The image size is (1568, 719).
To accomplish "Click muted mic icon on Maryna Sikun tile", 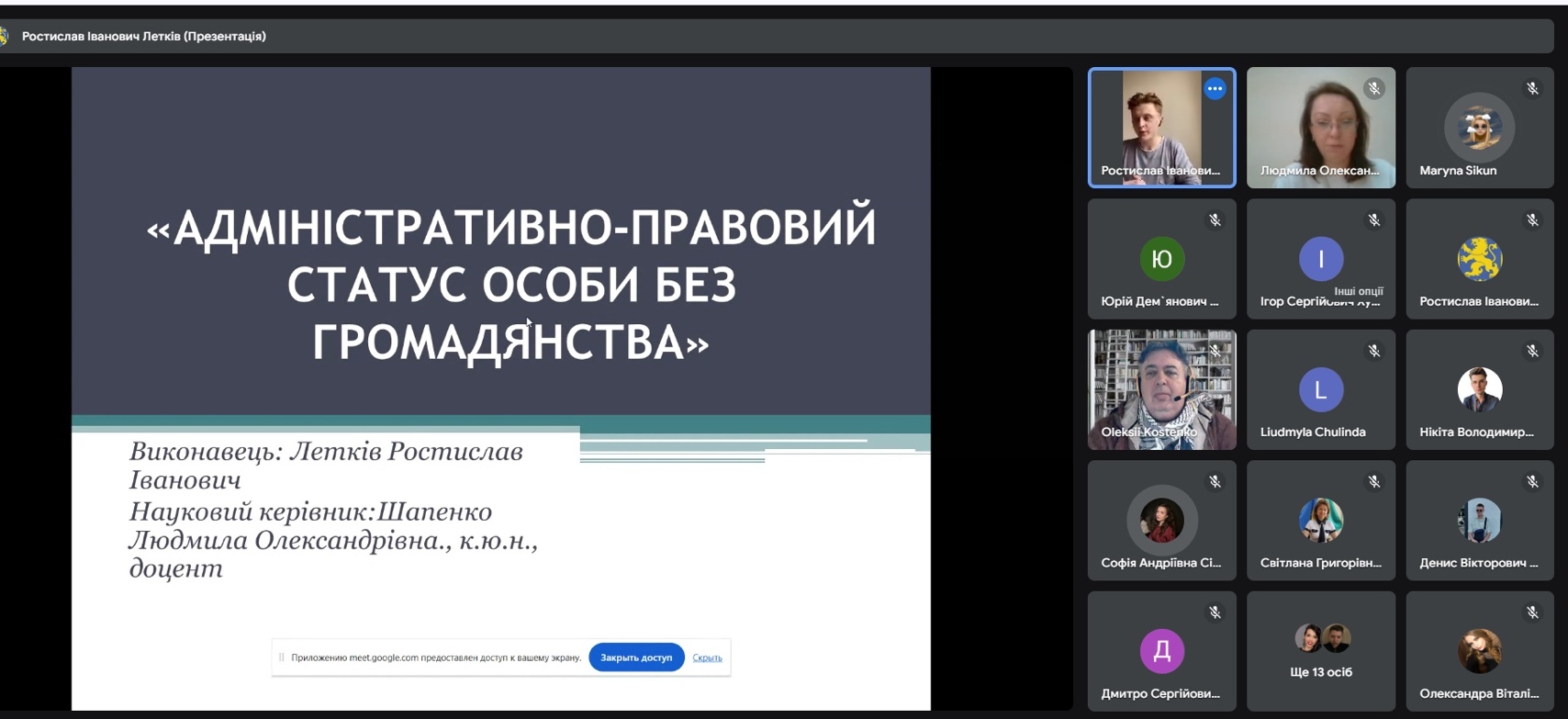I will pyautogui.click(x=1532, y=89).
